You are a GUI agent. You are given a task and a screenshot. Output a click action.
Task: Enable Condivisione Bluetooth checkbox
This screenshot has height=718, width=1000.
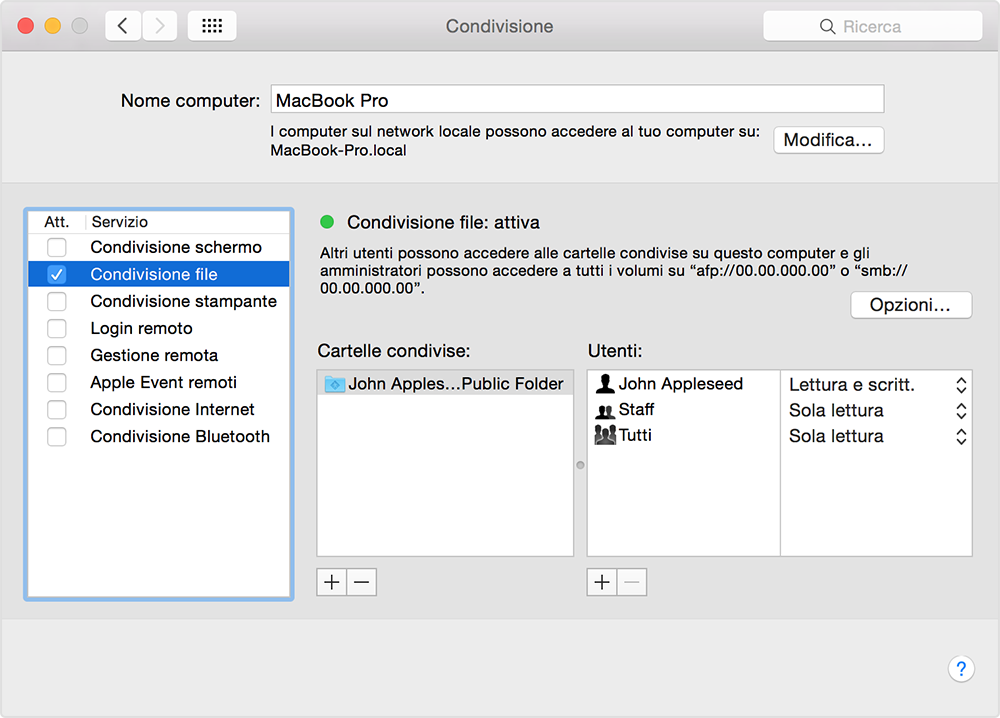pyautogui.click(x=57, y=437)
